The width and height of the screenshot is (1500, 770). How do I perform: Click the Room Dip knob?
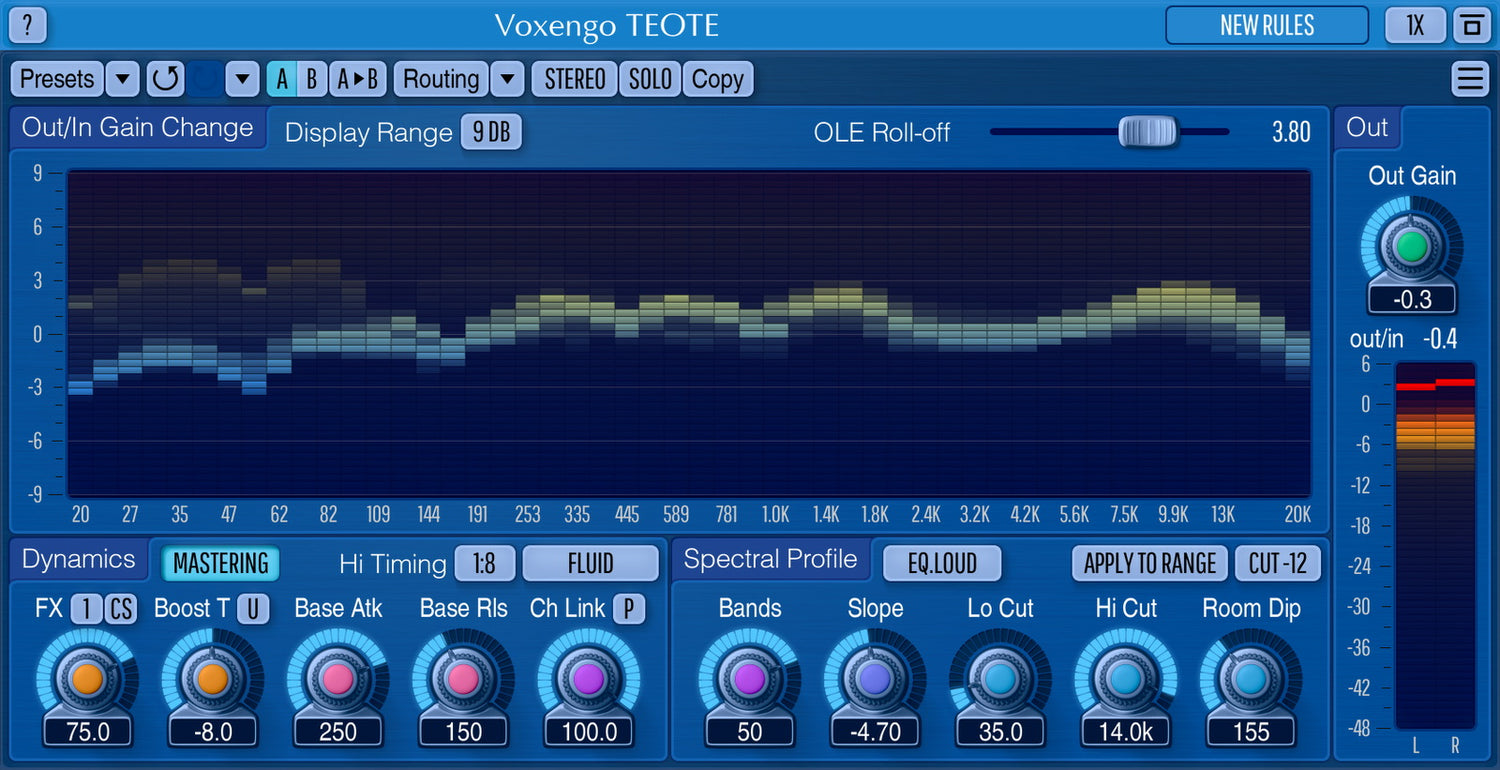[1251, 679]
